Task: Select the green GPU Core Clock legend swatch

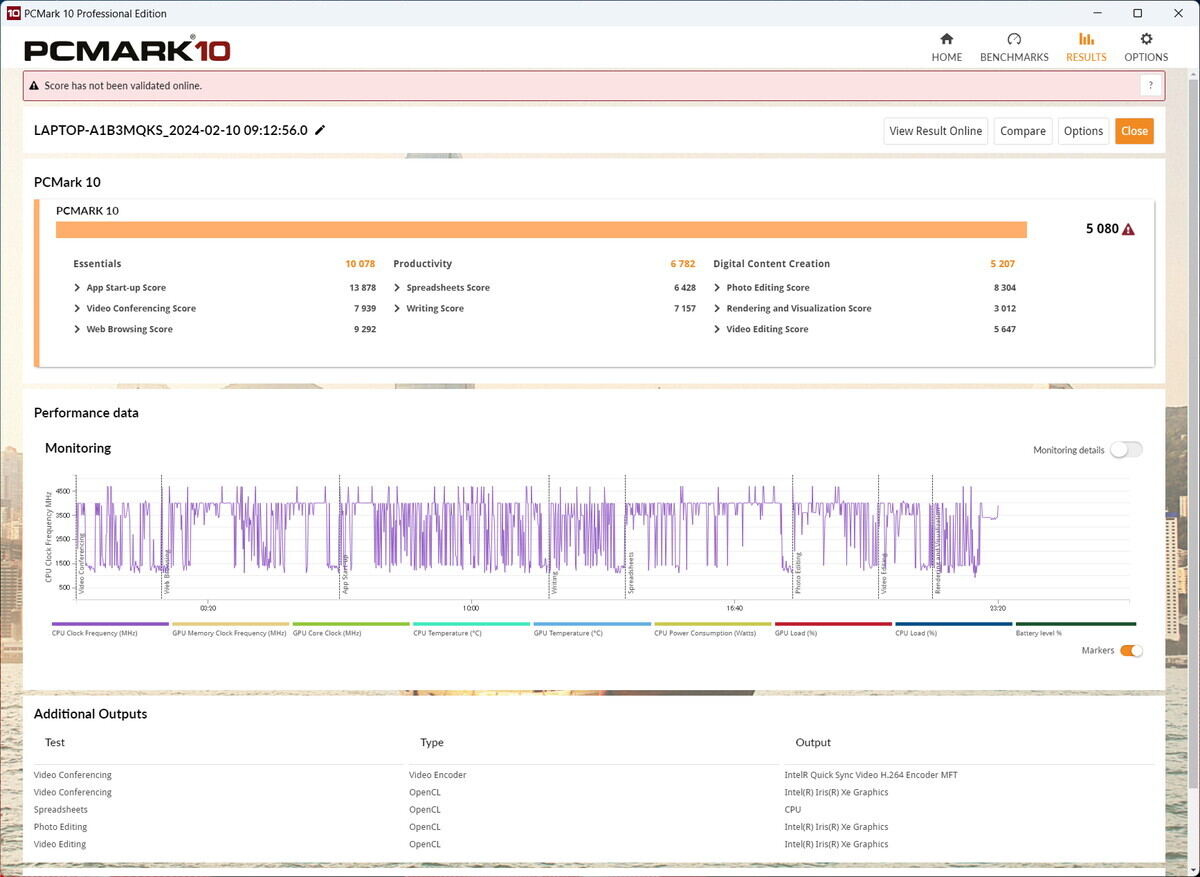Action: pyautogui.click(x=351, y=624)
